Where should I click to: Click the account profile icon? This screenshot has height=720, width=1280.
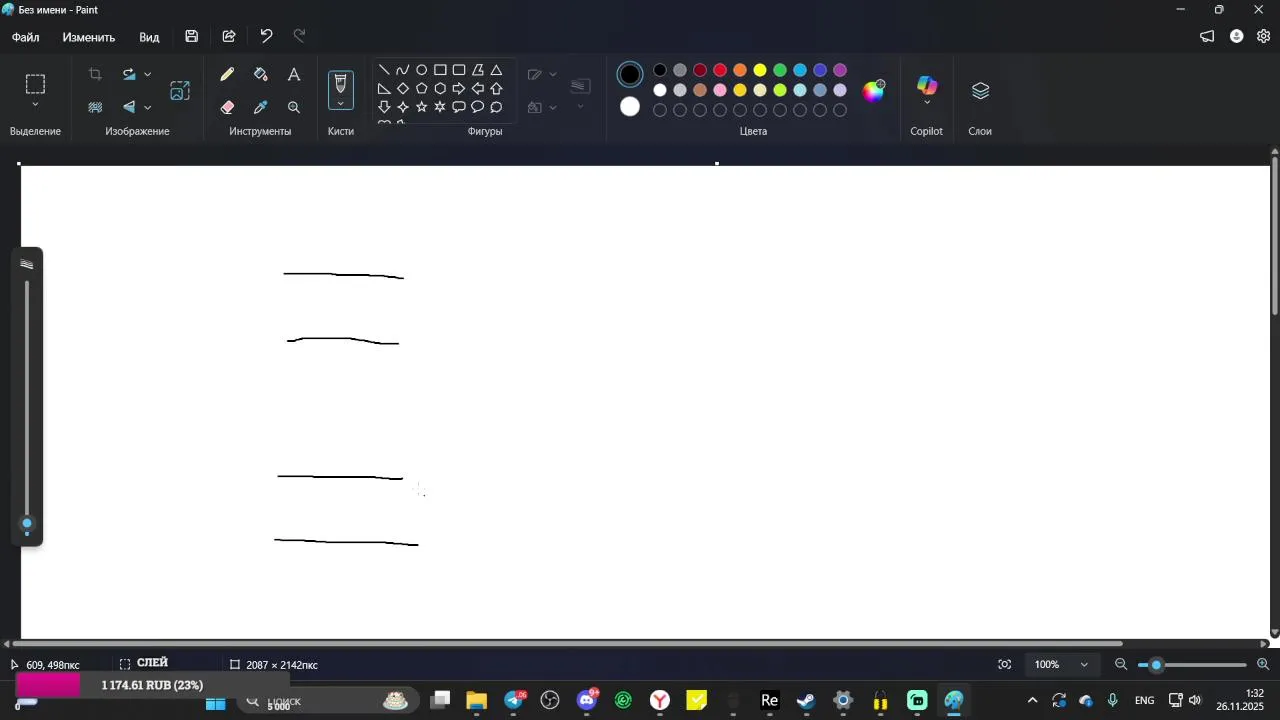(1237, 36)
